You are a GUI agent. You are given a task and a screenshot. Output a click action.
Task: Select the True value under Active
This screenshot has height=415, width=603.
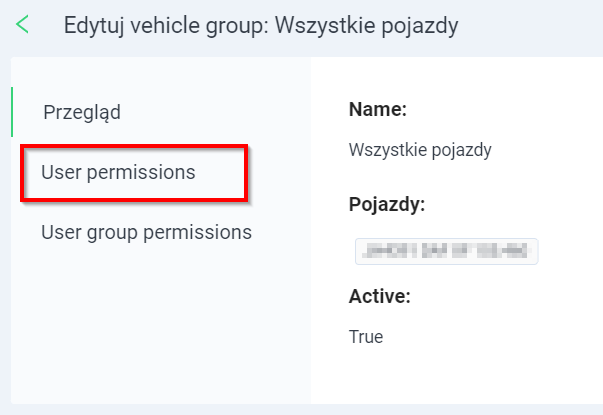366,337
